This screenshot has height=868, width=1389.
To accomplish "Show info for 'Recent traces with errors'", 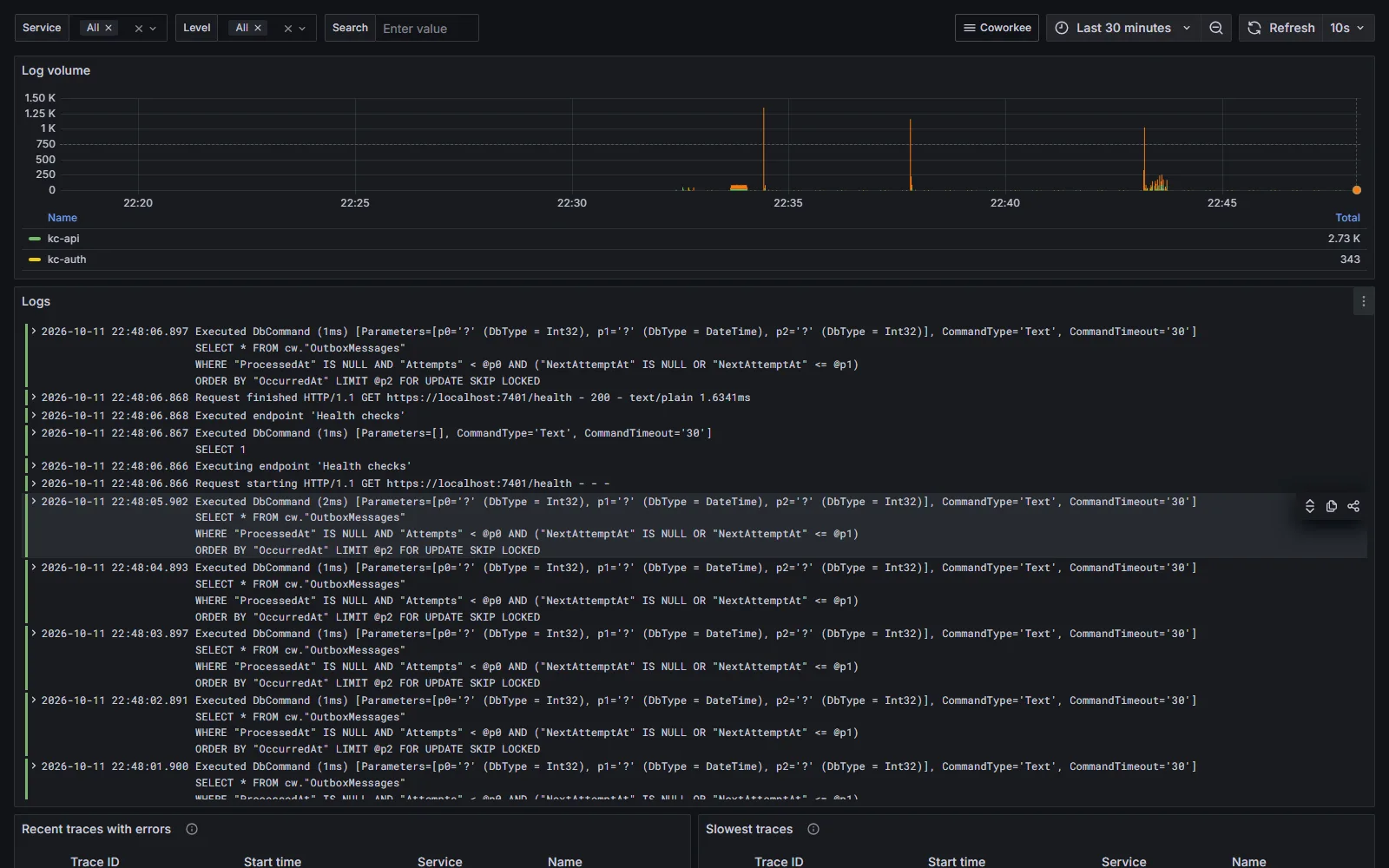I will pyautogui.click(x=192, y=829).
